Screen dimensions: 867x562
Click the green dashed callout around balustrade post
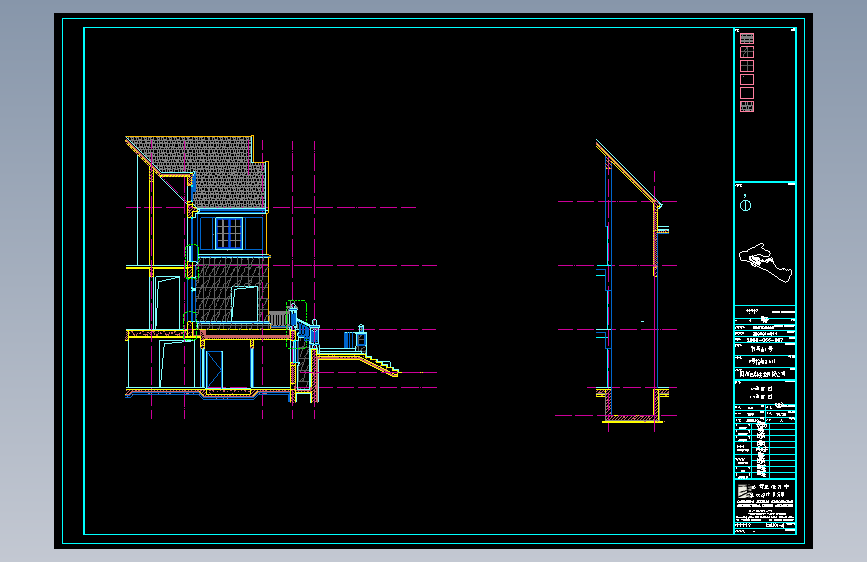tap(296, 324)
